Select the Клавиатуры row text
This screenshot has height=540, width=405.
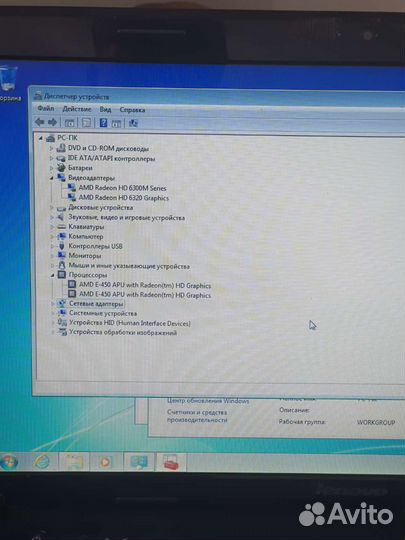(x=86, y=227)
